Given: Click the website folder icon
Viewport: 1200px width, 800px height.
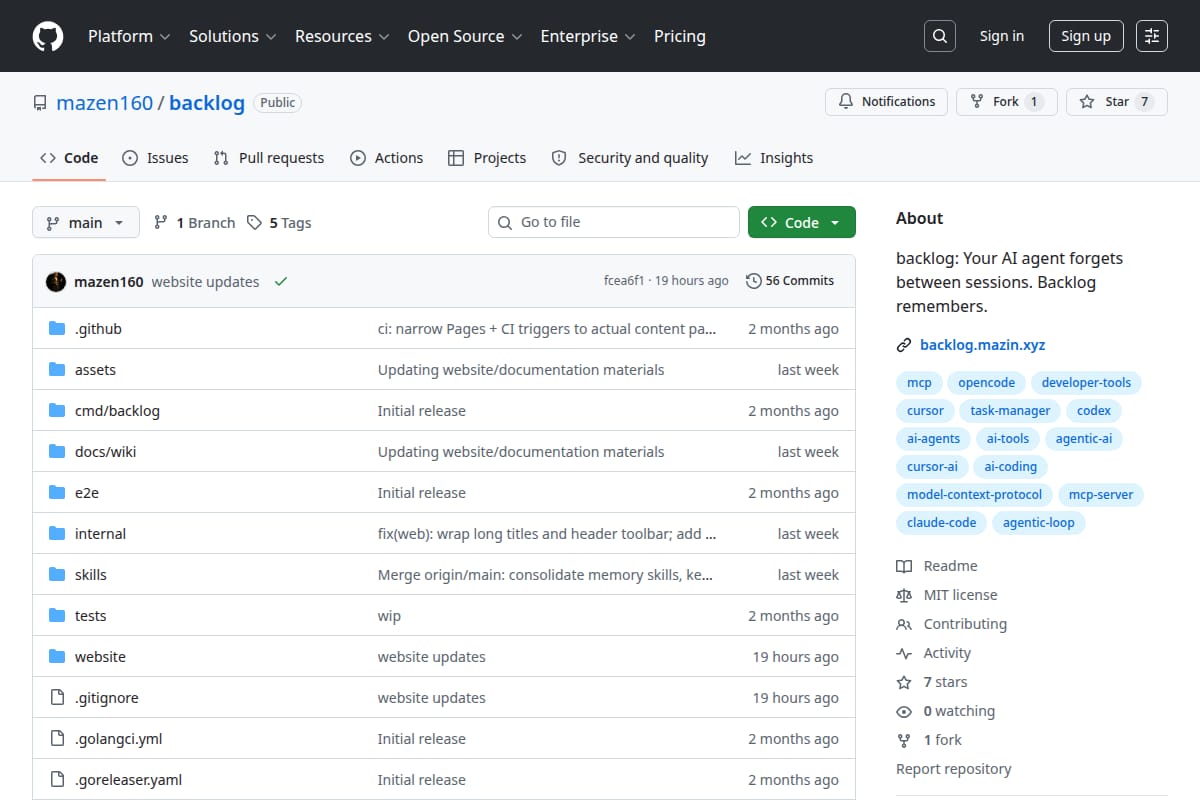Looking at the screenshot, I should (x=57, y=657).
